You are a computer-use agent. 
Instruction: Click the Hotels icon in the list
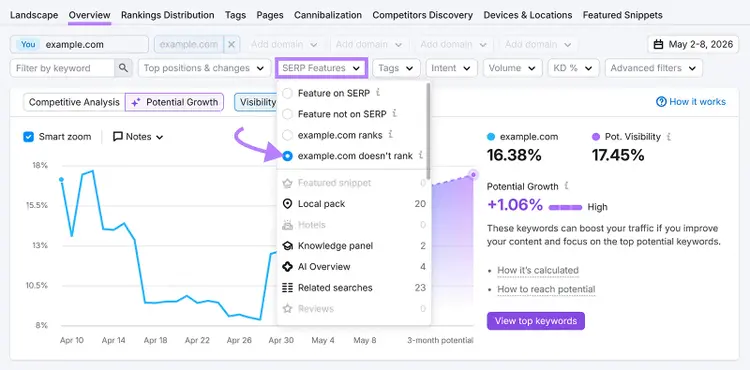pos(287,225)
